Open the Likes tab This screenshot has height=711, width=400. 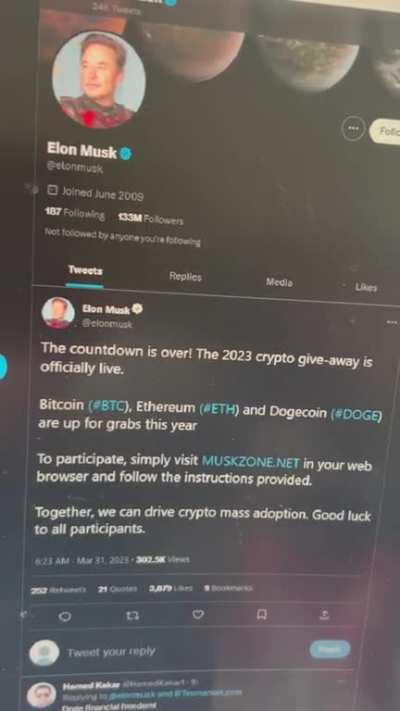coord(366,287)
